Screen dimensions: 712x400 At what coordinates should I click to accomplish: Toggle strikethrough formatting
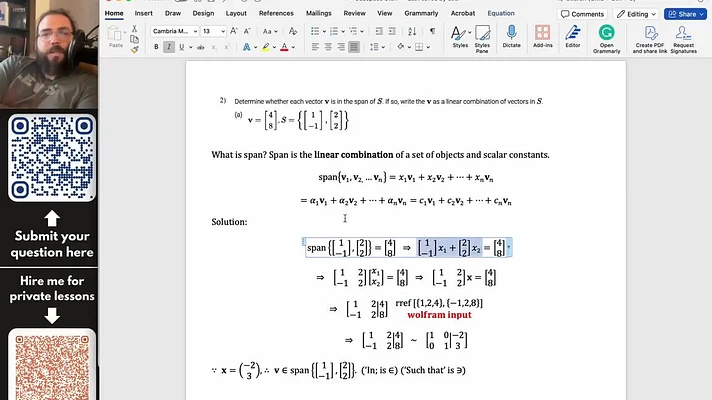(x=201, y=47)
